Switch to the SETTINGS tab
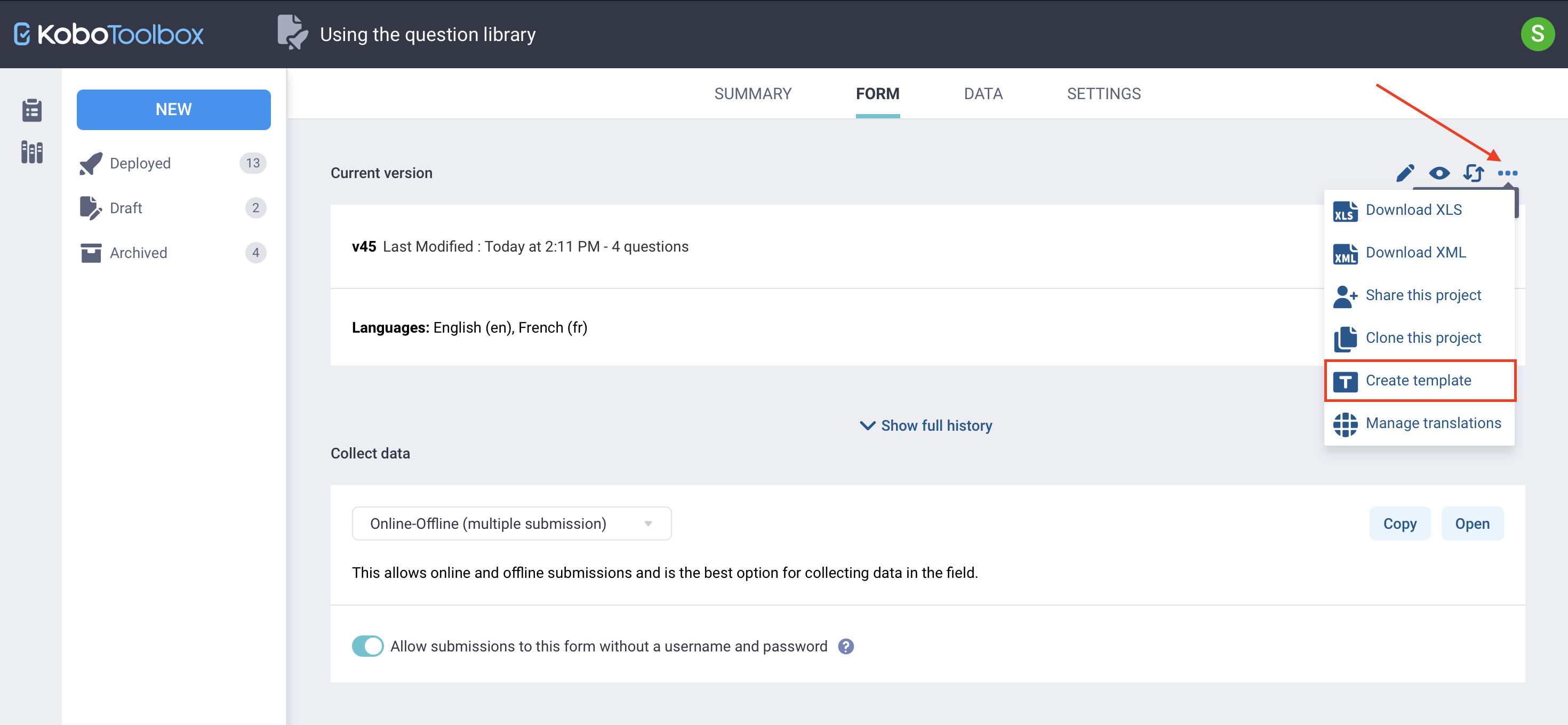This screenshot has width=1568, height=725. pyautogui.click(x=1103, y=94)
